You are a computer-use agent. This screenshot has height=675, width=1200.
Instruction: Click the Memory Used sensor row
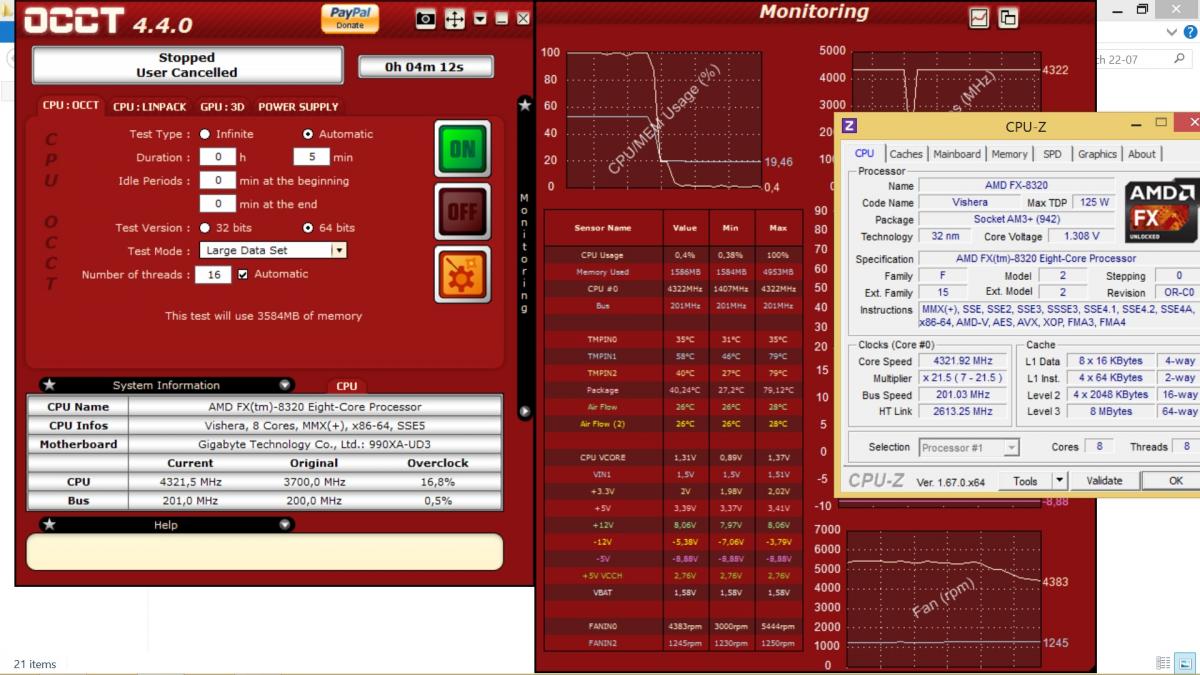tap(673, 272)
